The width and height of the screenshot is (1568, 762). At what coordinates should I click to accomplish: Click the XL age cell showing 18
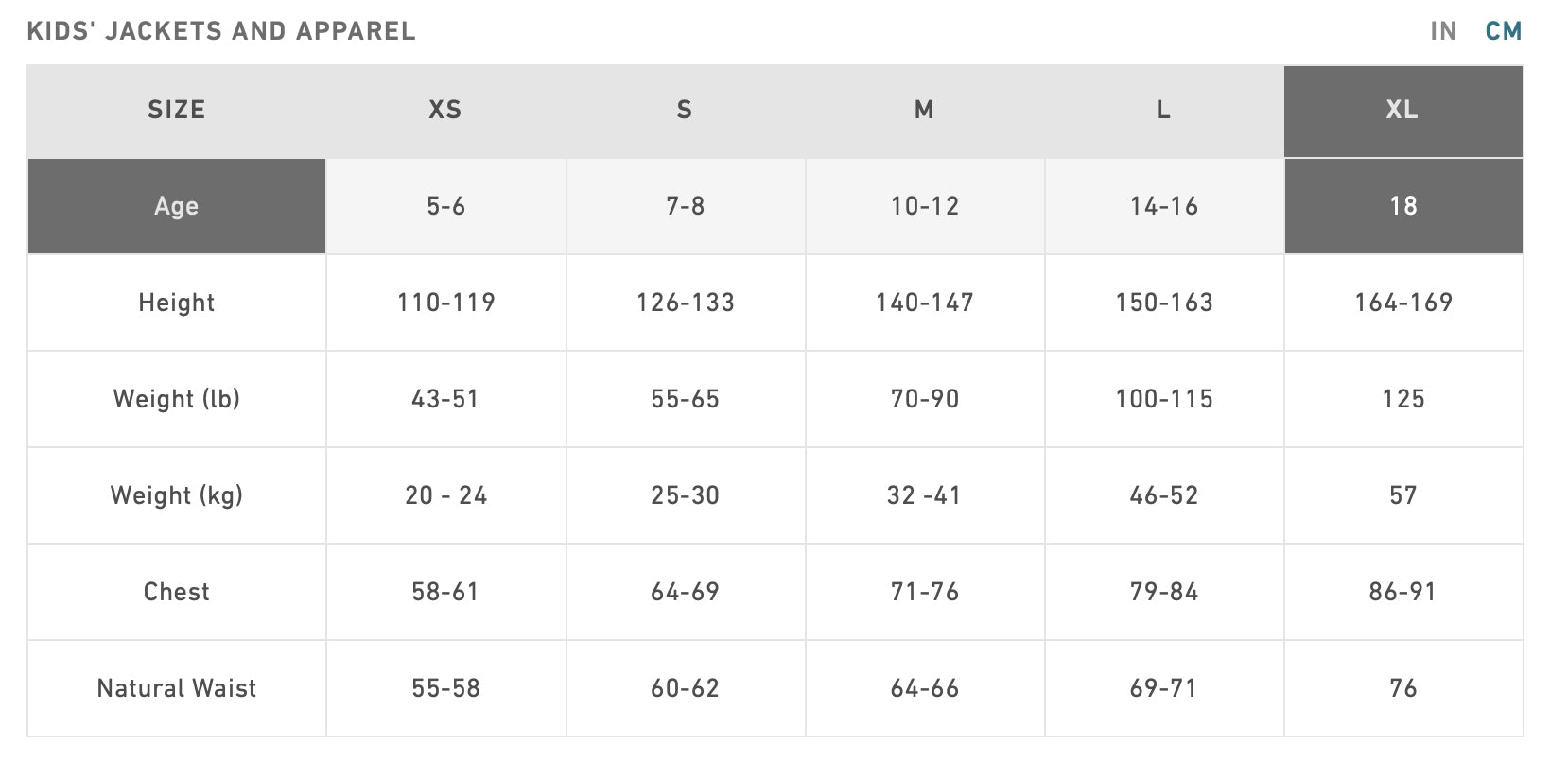coord(1403,206)
